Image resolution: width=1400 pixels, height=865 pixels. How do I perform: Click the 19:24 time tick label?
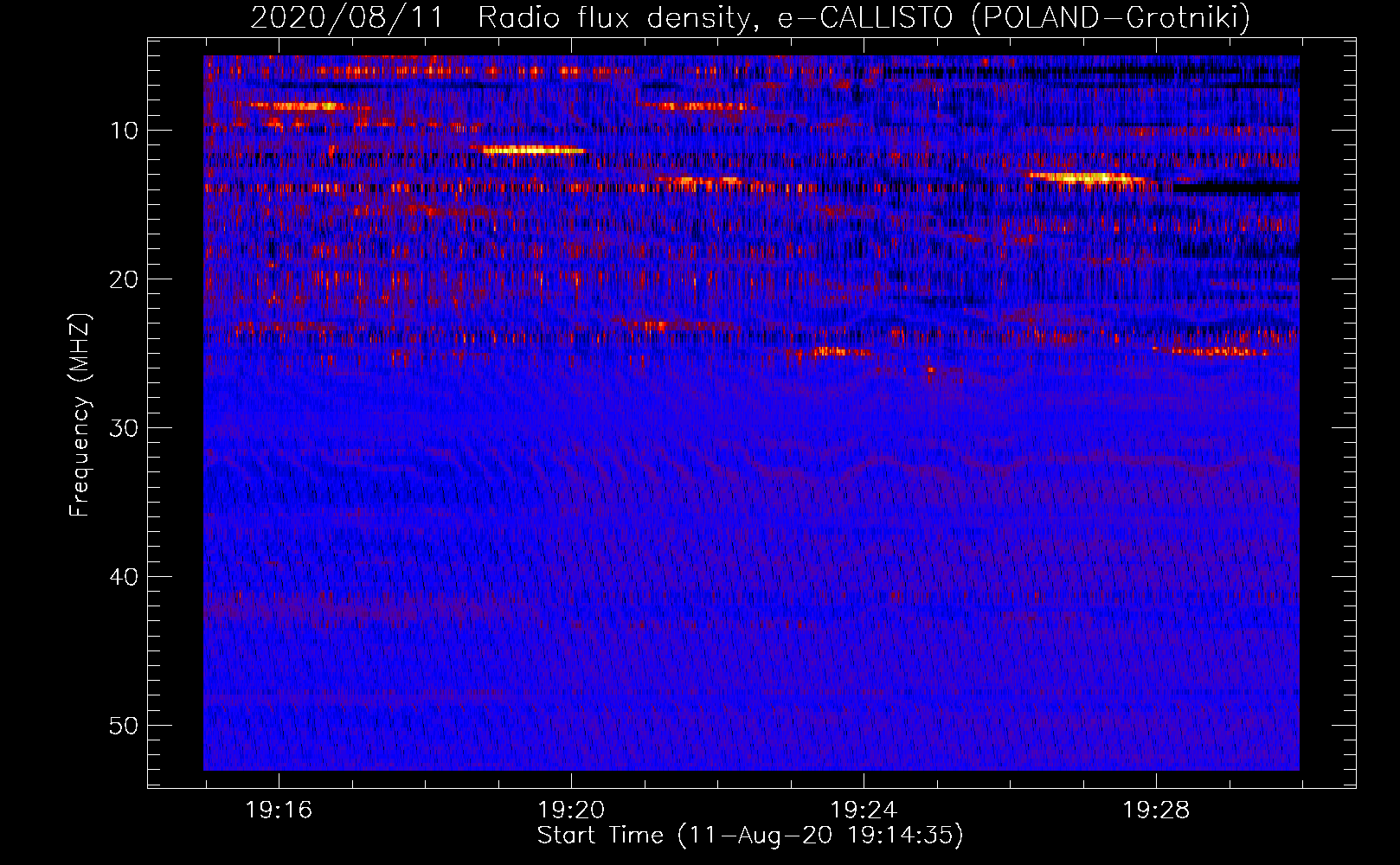864,811
